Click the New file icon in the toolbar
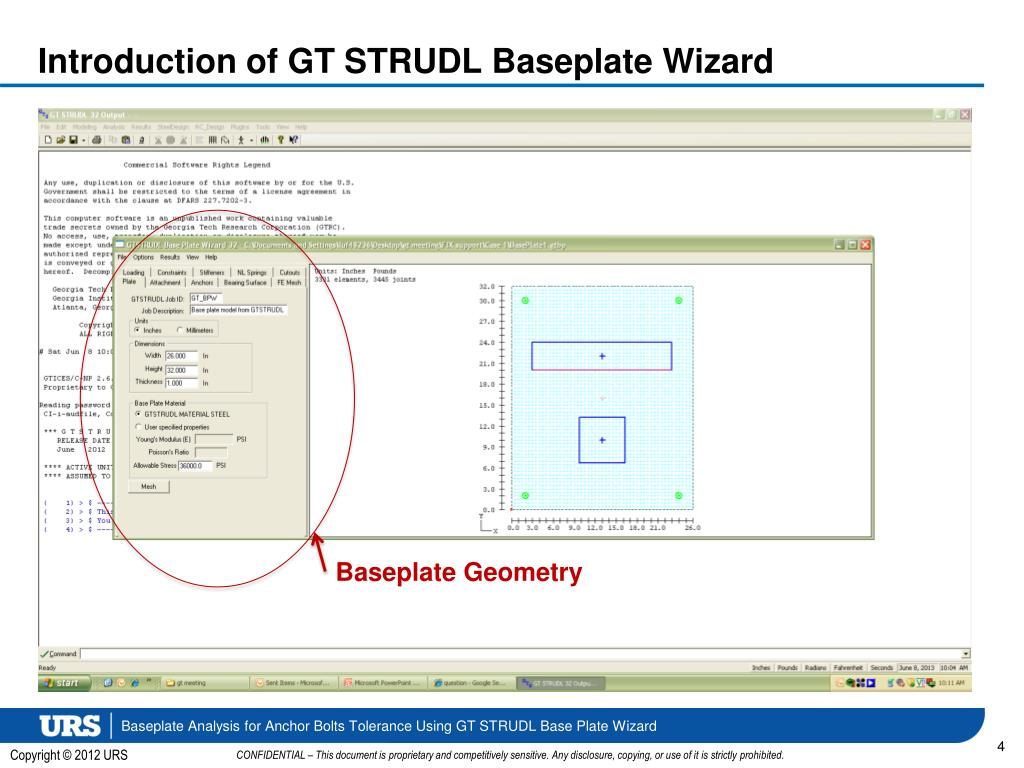Image resolution: width=1024 pixels, height=768 pixels. [48, 140]
